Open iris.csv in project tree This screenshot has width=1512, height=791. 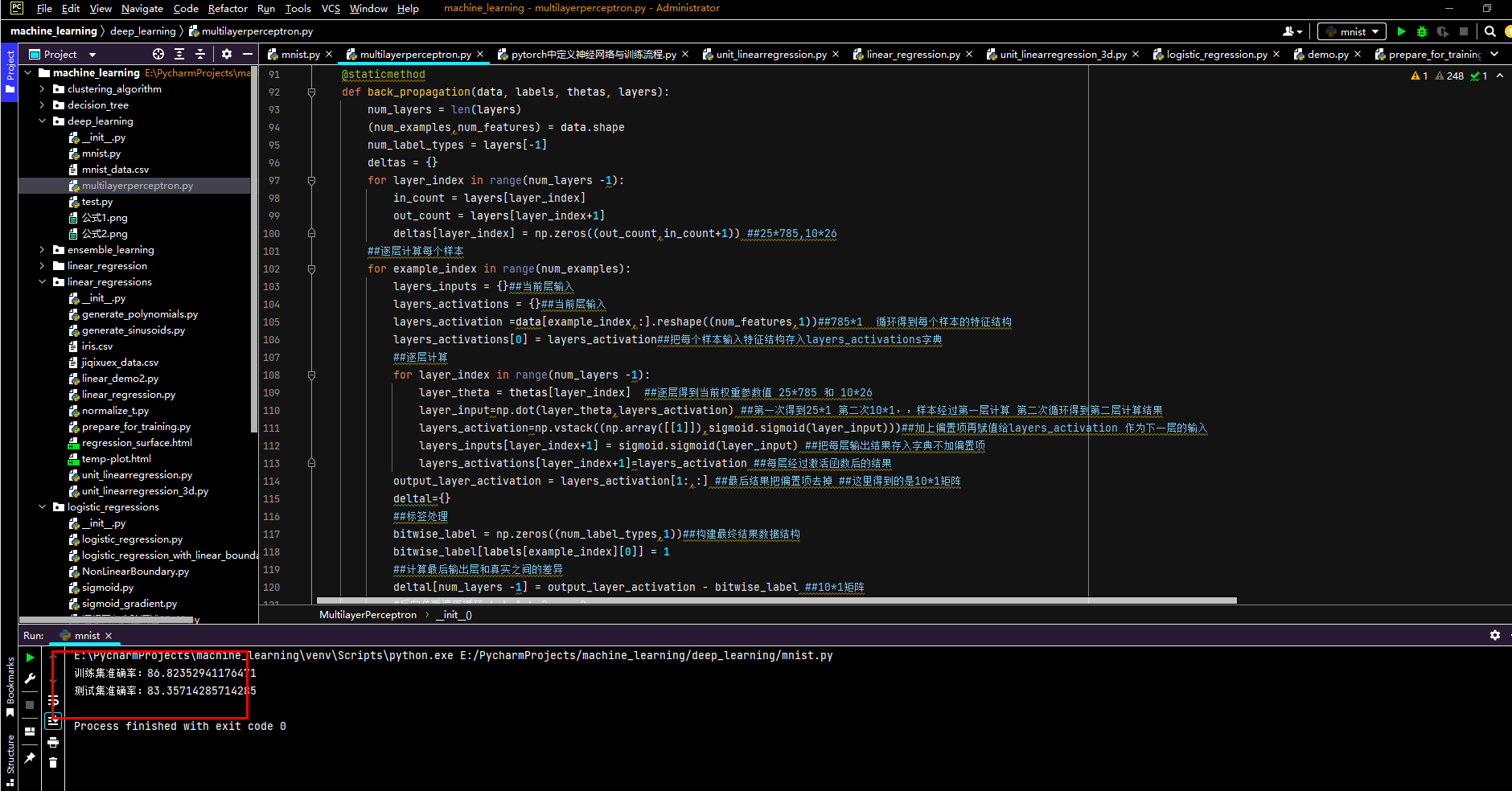(97, 346)
